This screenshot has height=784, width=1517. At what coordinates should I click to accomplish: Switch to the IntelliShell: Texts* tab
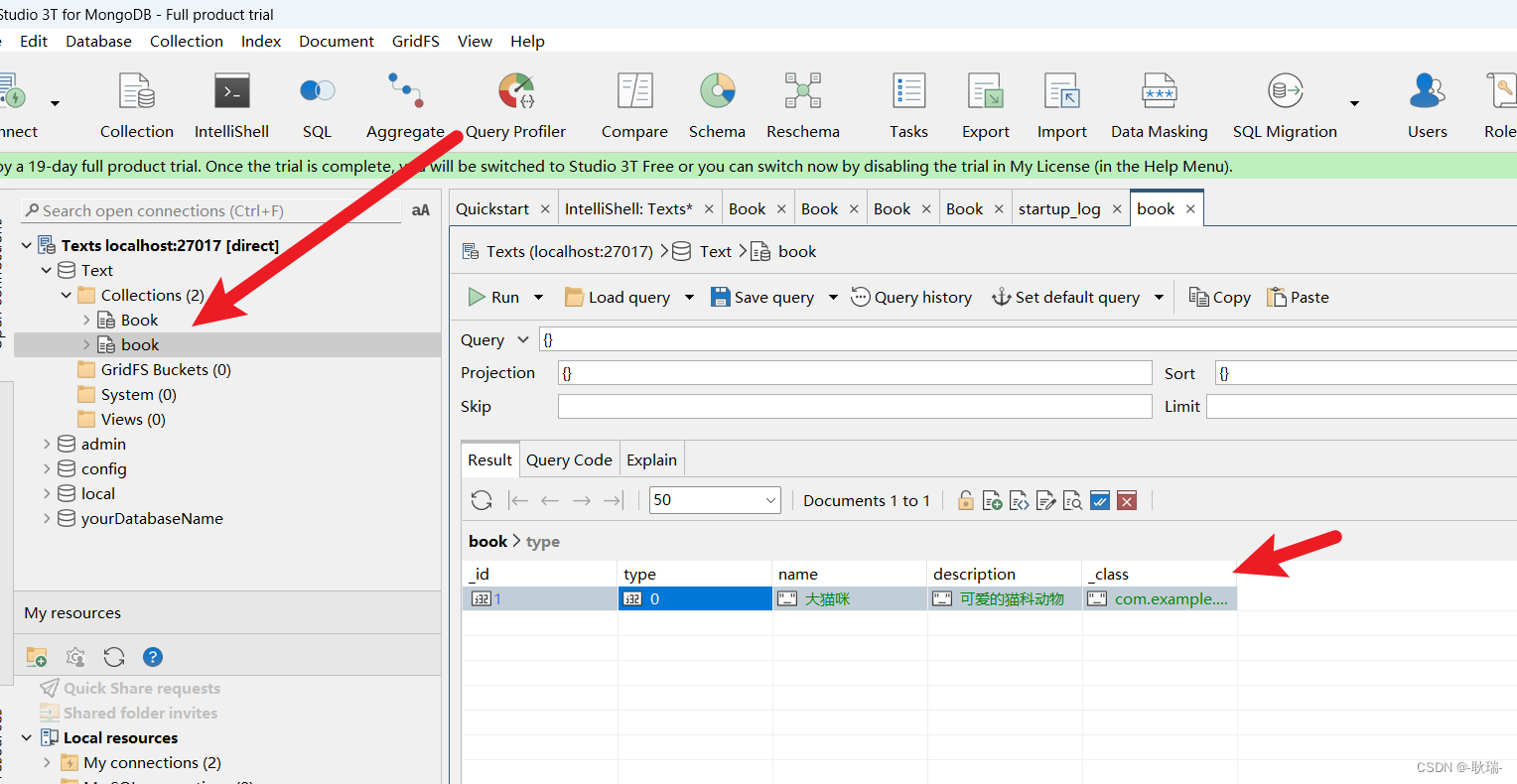point(628,208)
